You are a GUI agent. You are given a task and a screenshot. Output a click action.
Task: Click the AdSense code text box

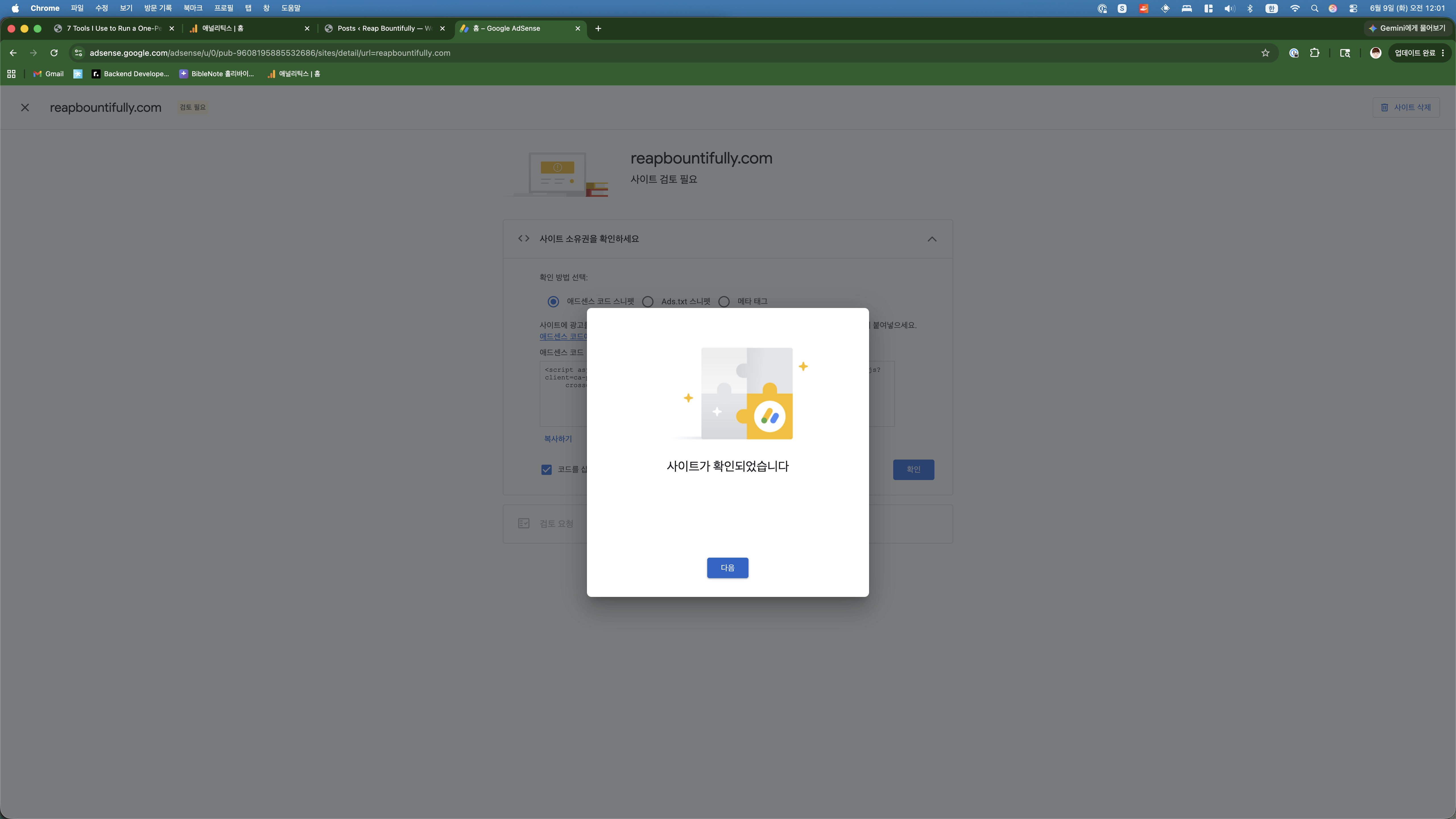(717, 393)
